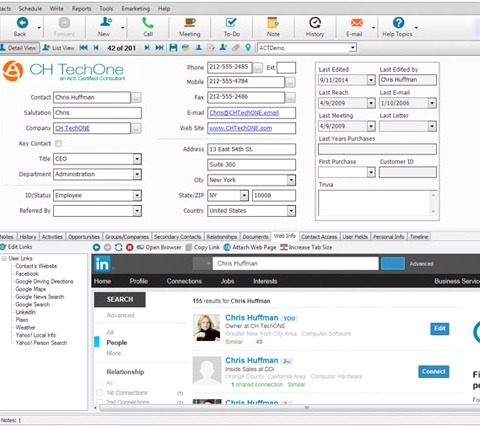Go to the previous contact record
480x429 pixels.
(x=96, y=48)
